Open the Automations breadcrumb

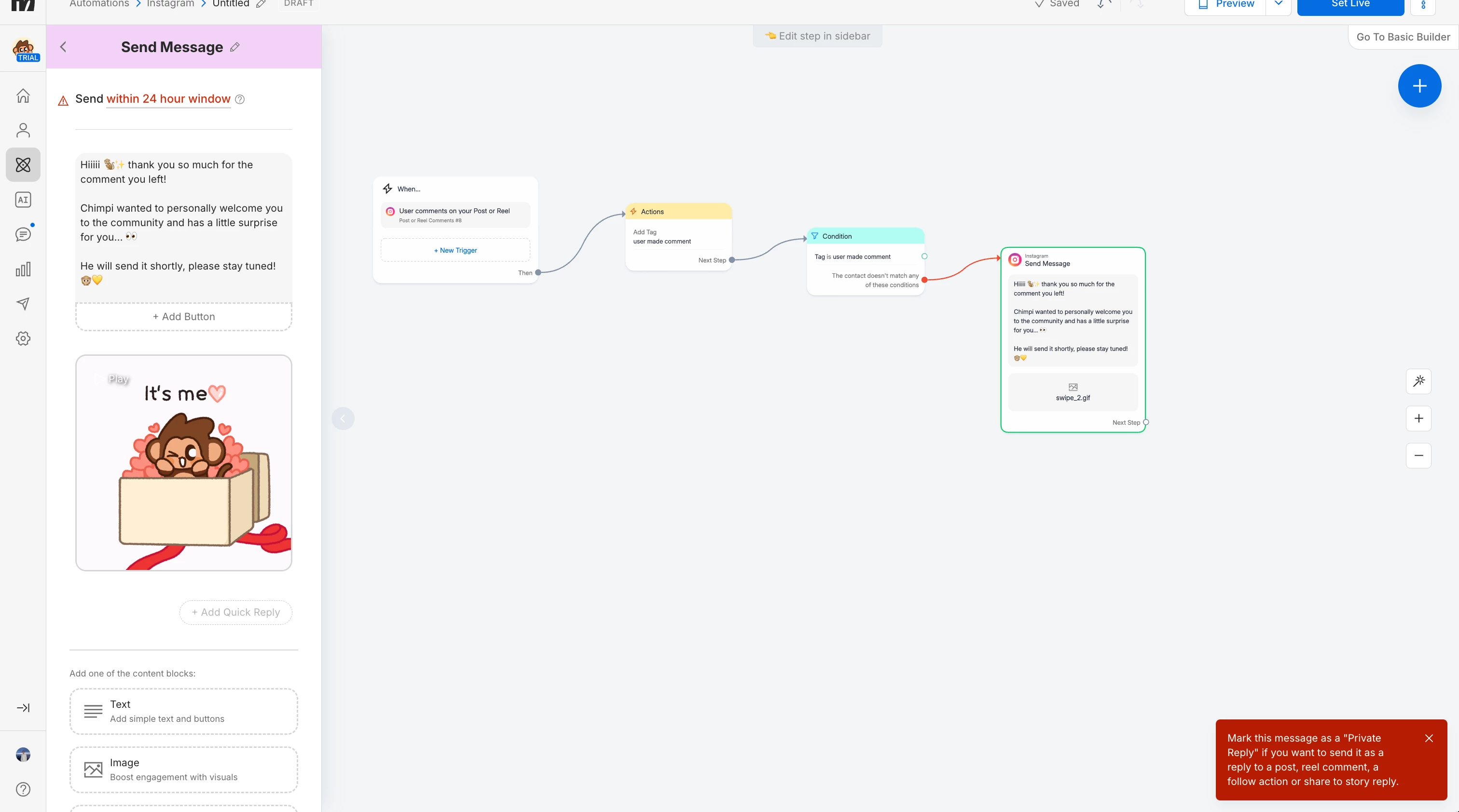click(99, 4)
